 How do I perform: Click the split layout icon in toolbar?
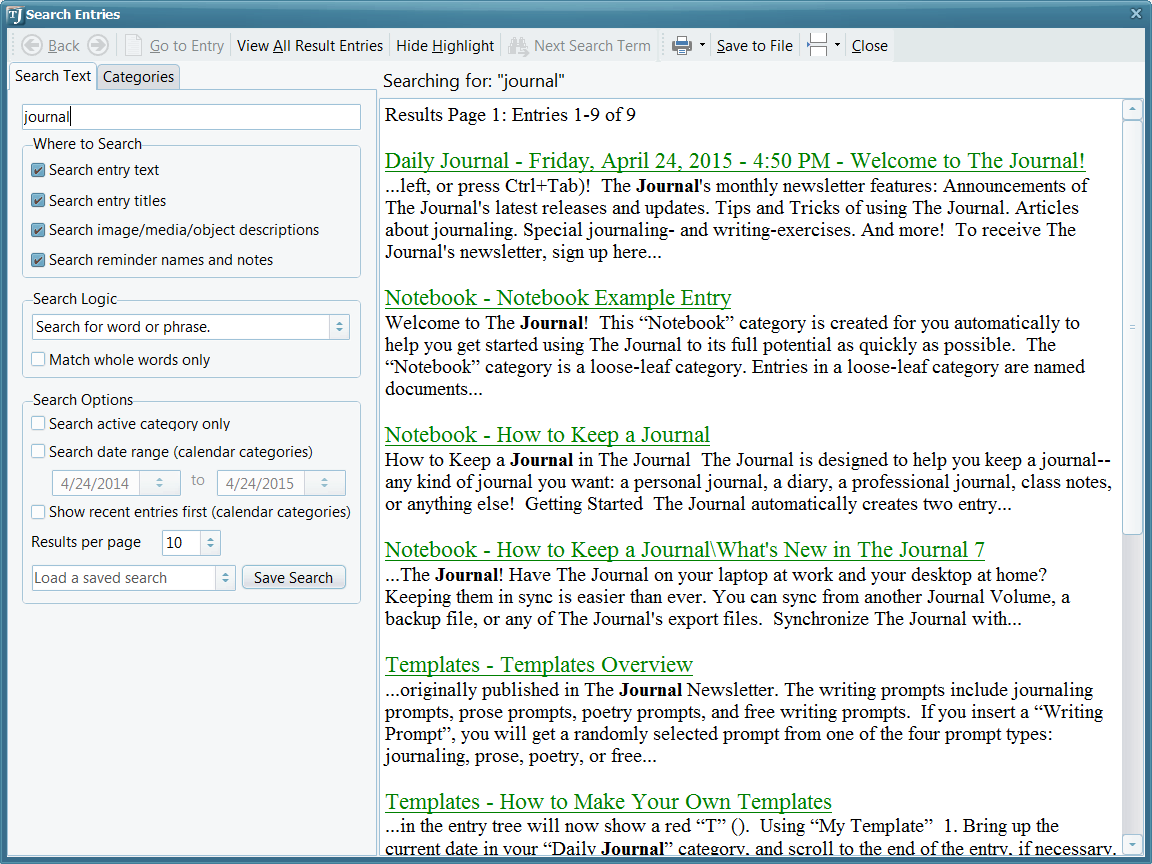(x=817, y=45)
